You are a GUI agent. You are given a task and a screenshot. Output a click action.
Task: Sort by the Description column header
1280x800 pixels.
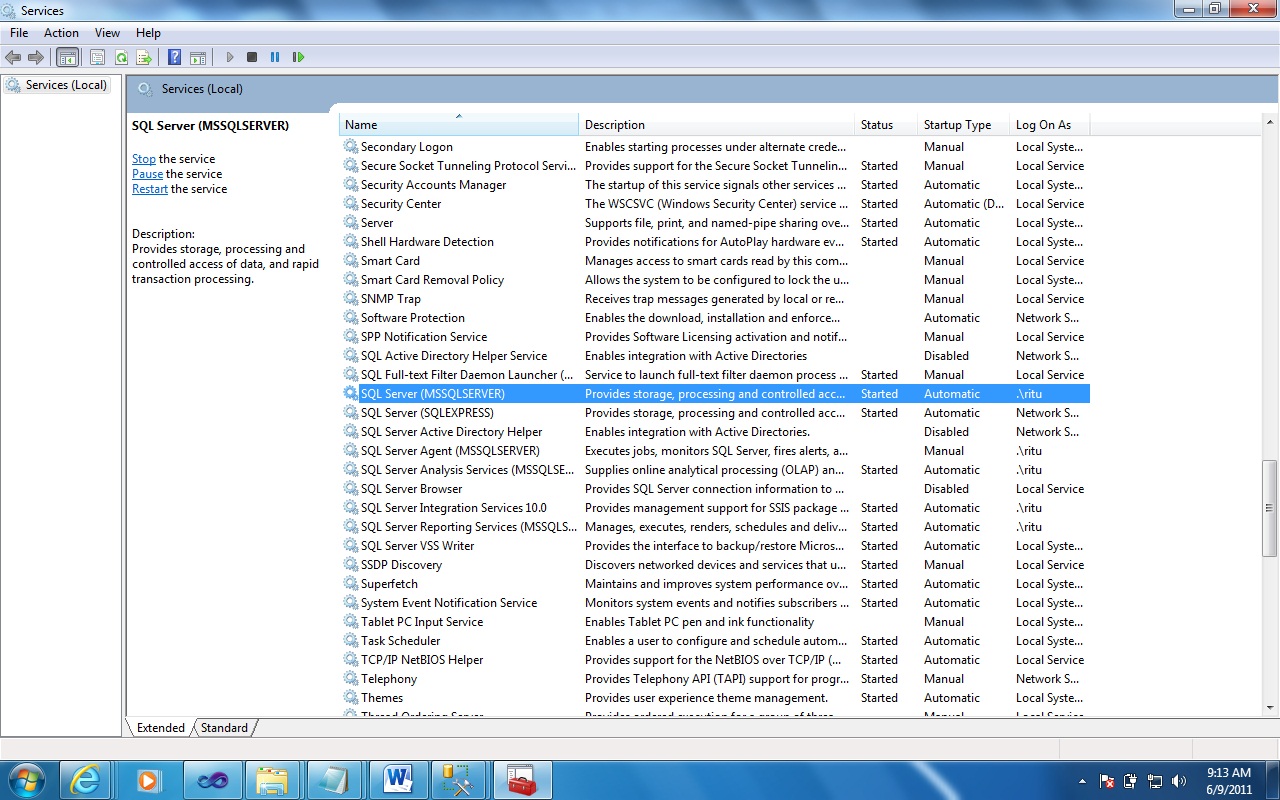pos(717,125)
